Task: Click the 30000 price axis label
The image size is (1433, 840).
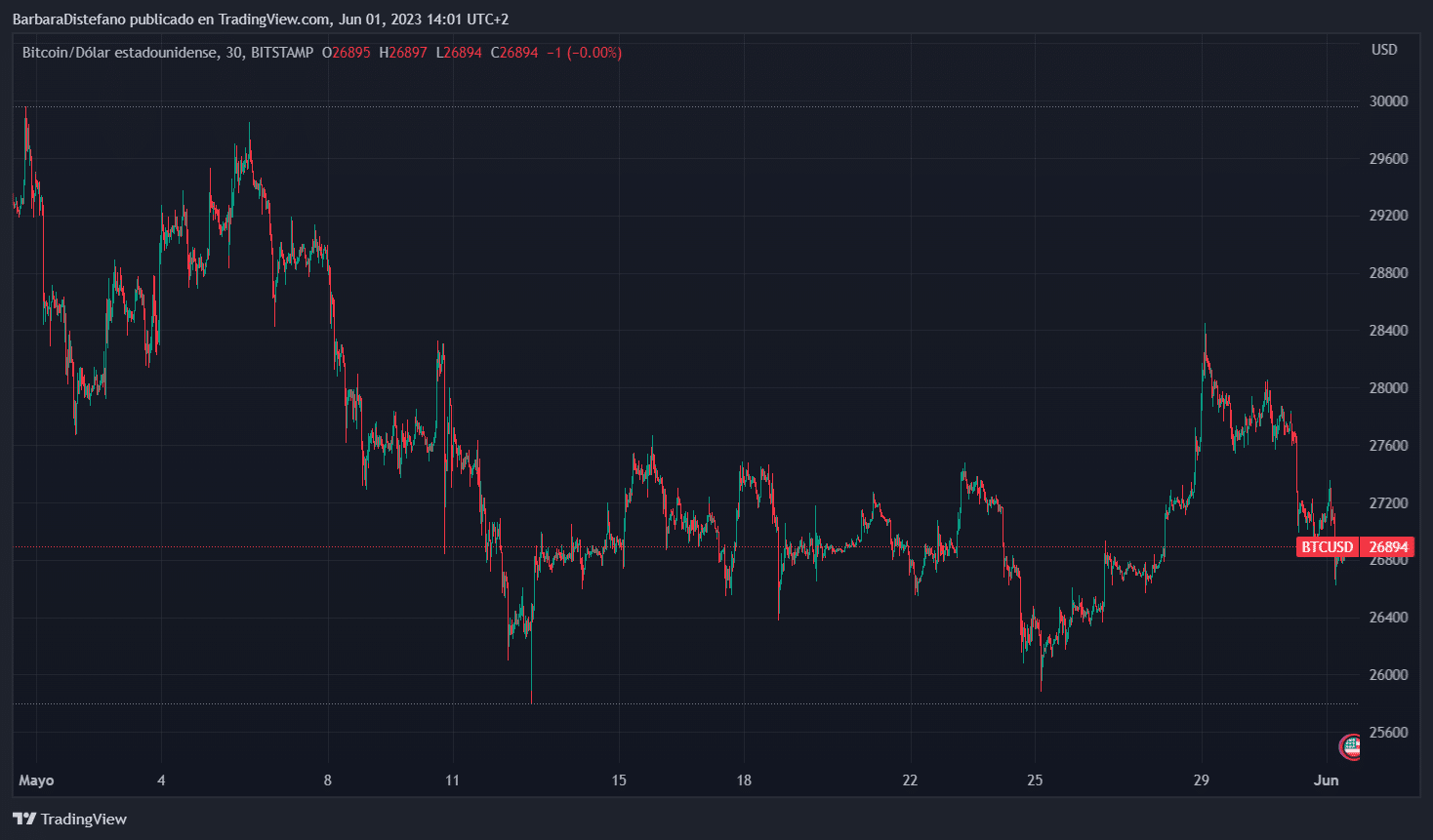Action: 1389,101
